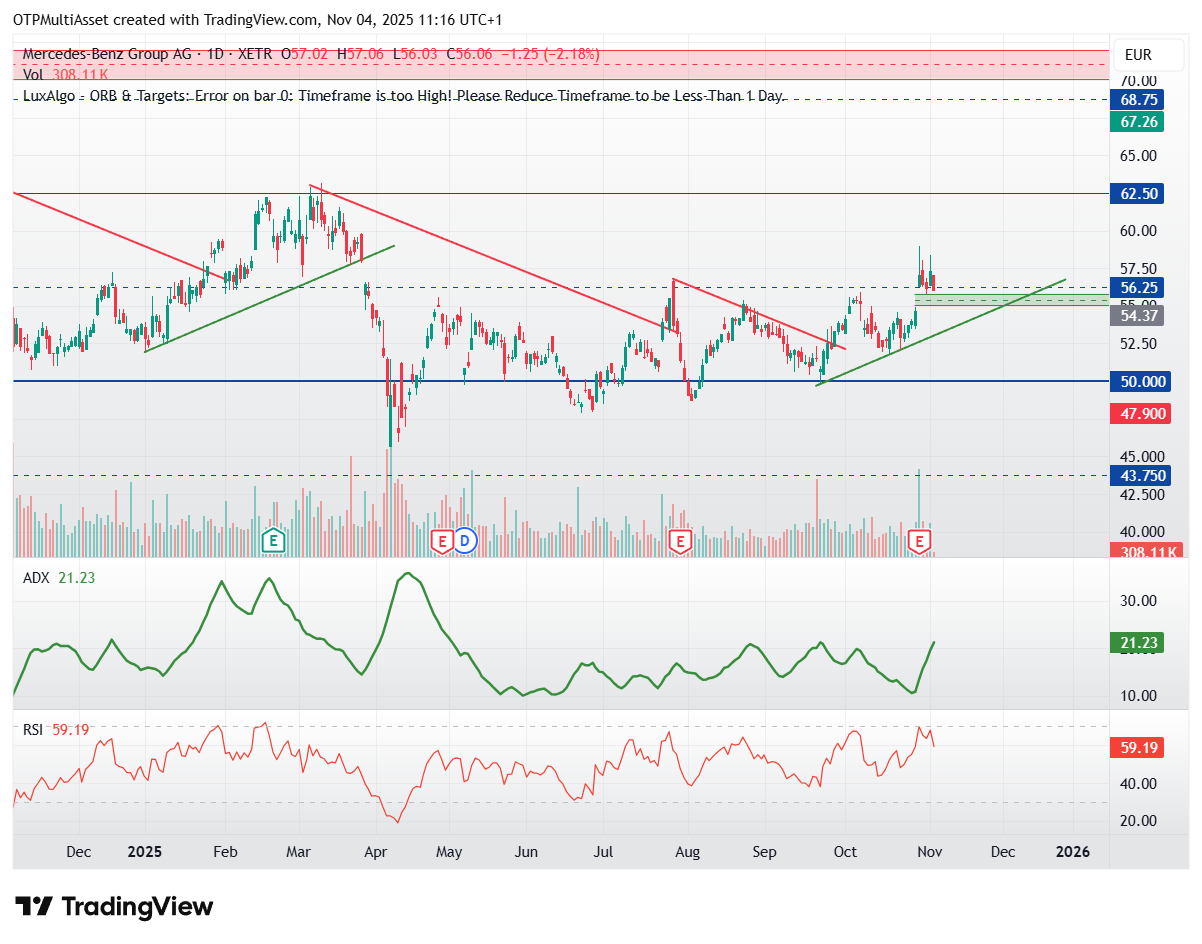
Task: Click the red earnings E marker near November
Action: pyautogui.click(x=920, y=541)
